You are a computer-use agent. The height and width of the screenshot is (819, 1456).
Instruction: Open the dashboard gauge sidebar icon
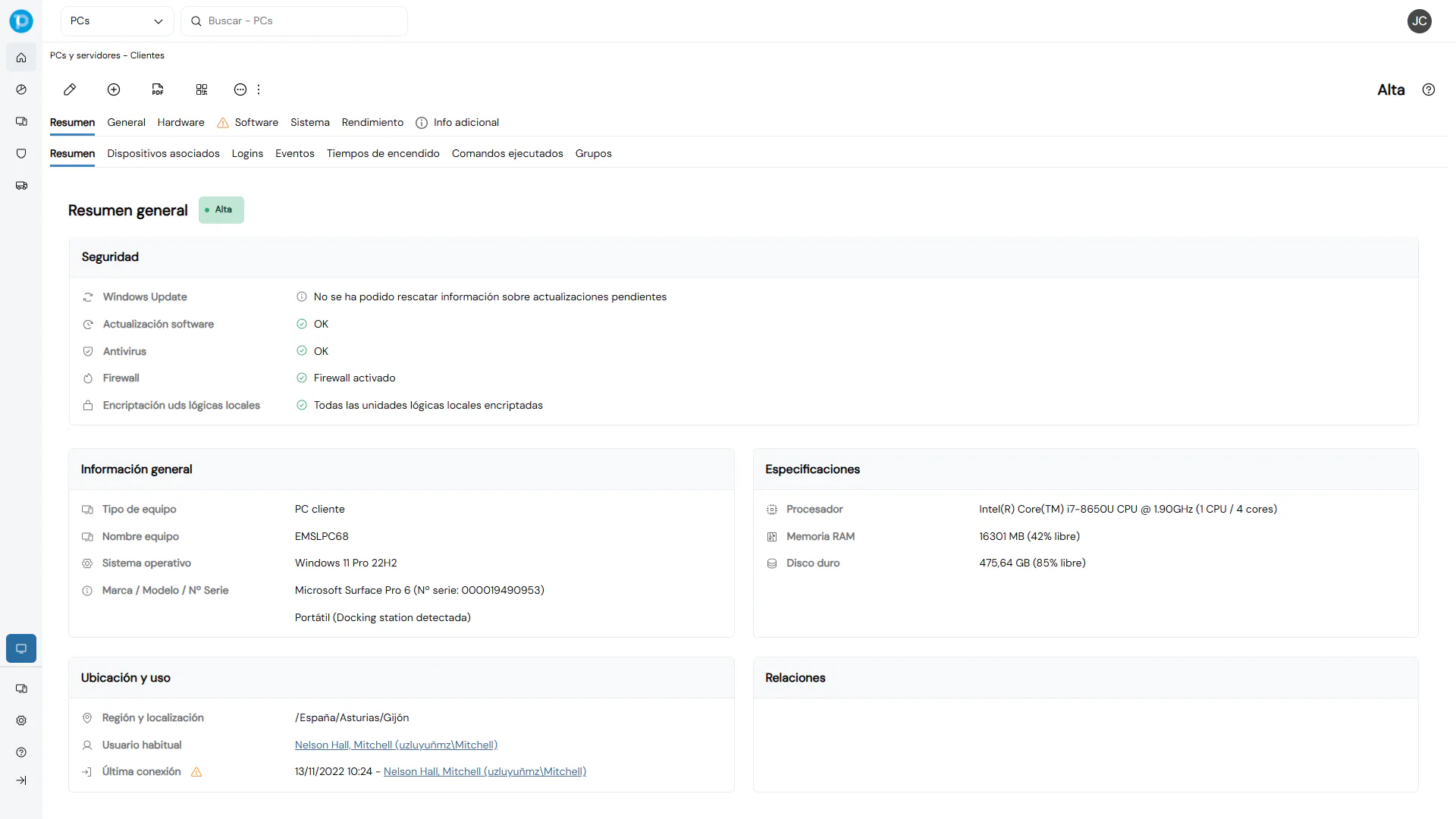[x=21, y=89]
